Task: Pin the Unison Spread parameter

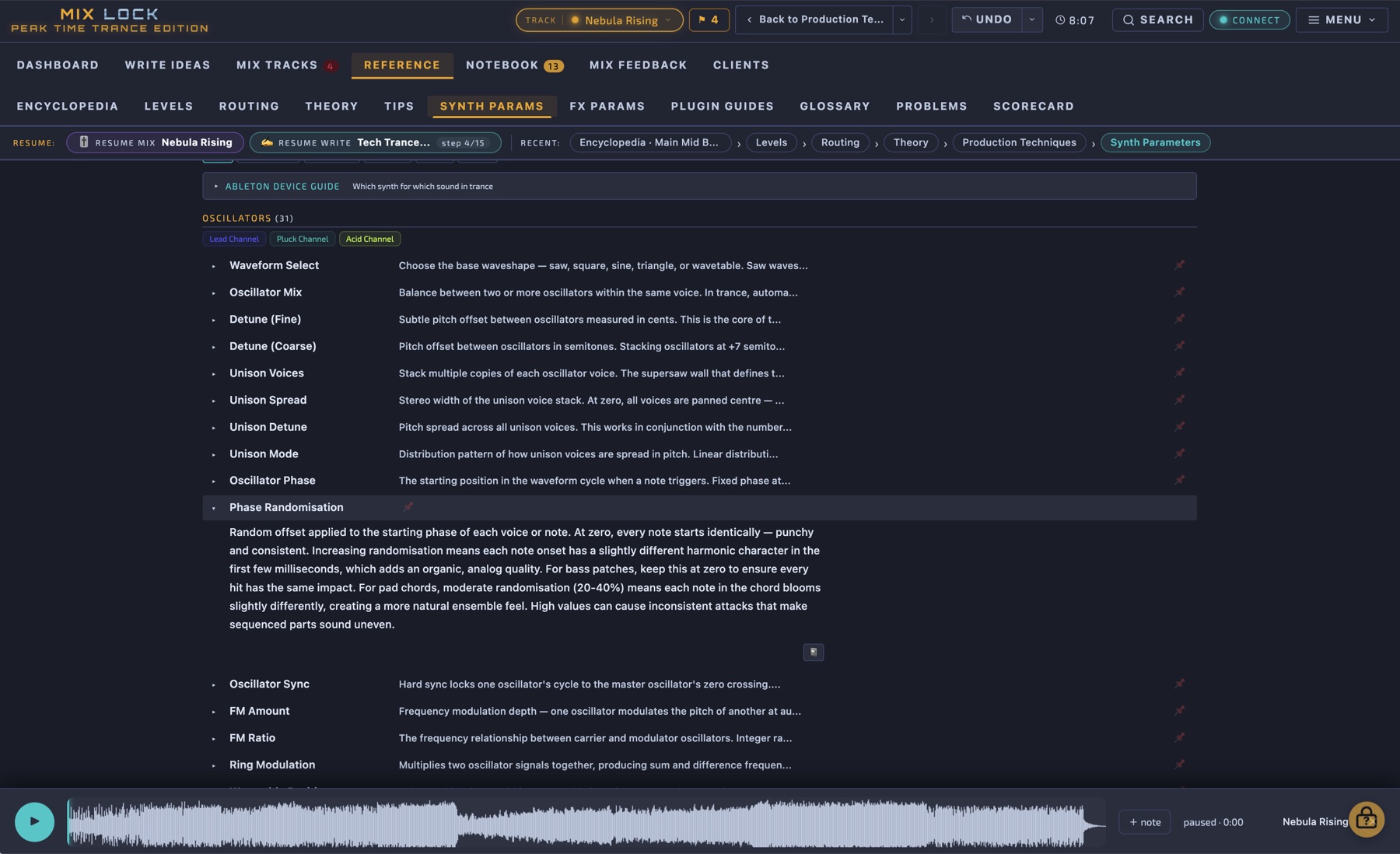Action: (1179, 400)
